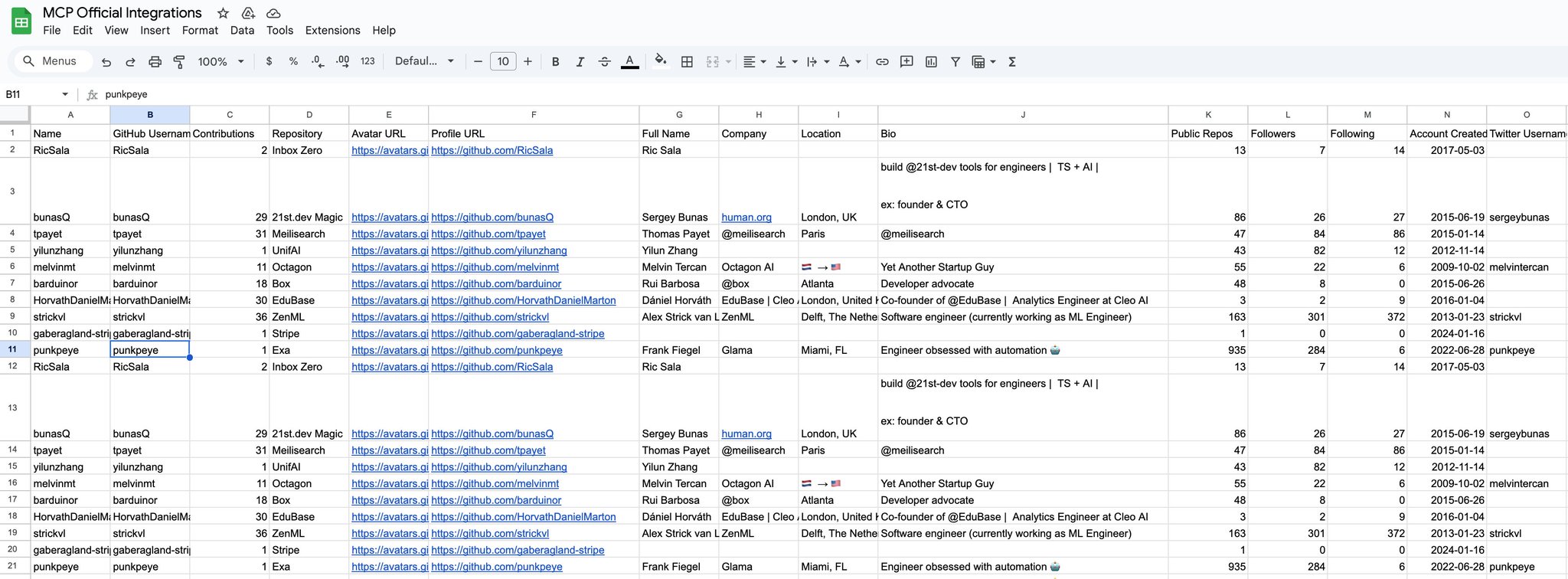
Task: Open the 123 number format menu
Action: point(367,62)
